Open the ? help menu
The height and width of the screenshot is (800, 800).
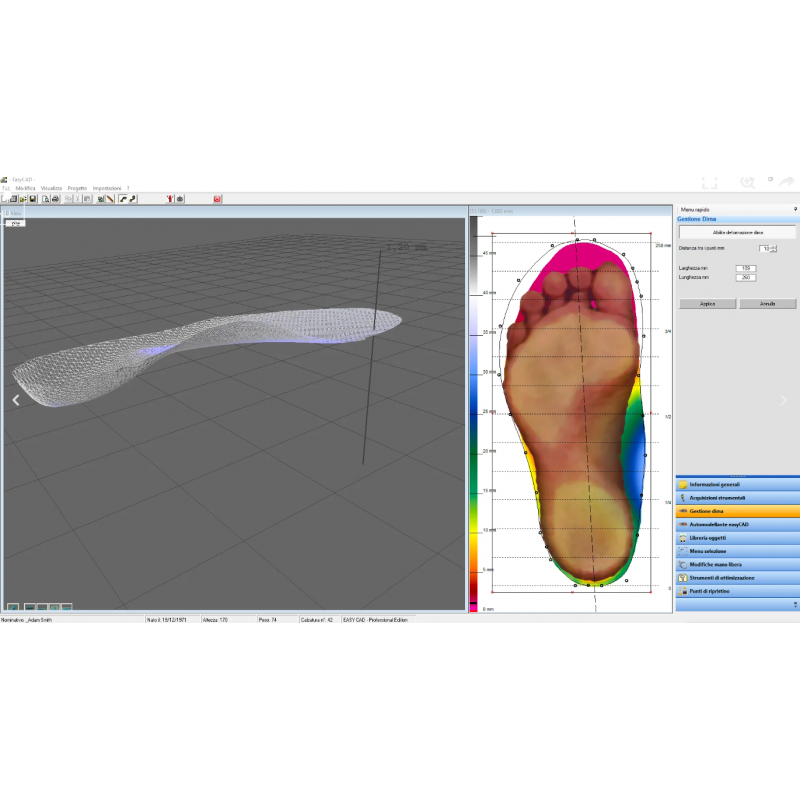[128, 188]
